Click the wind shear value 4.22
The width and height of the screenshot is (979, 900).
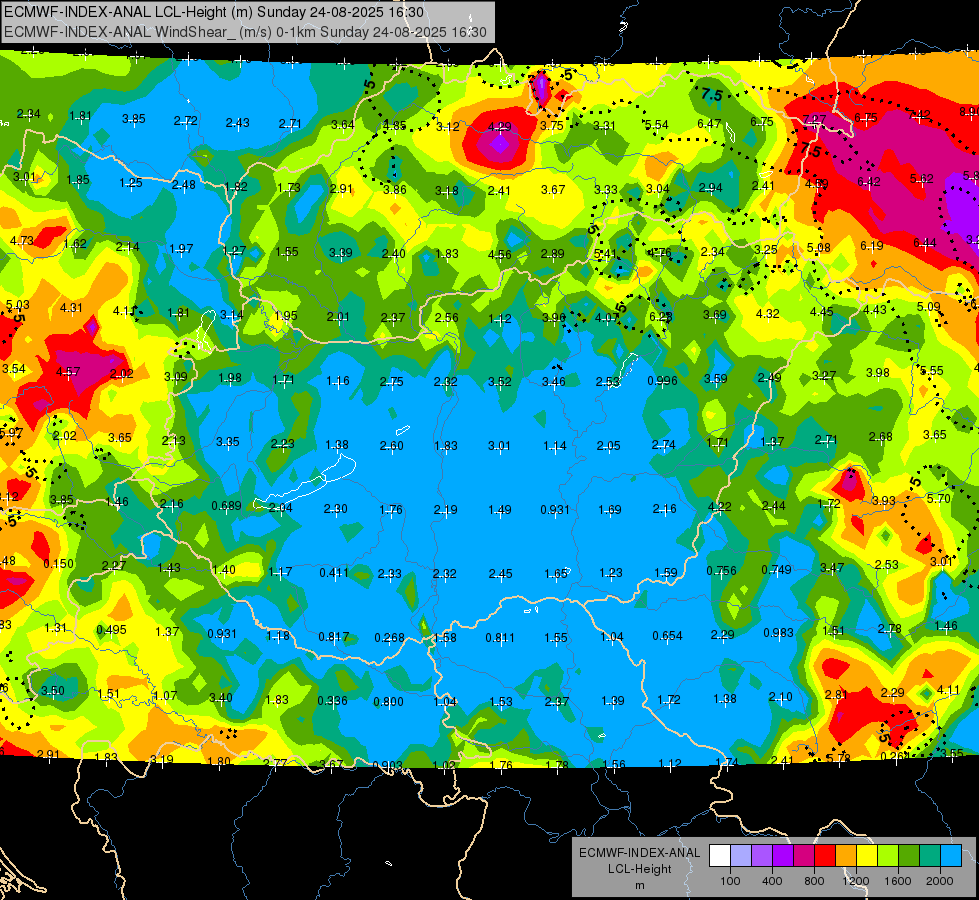719,506
